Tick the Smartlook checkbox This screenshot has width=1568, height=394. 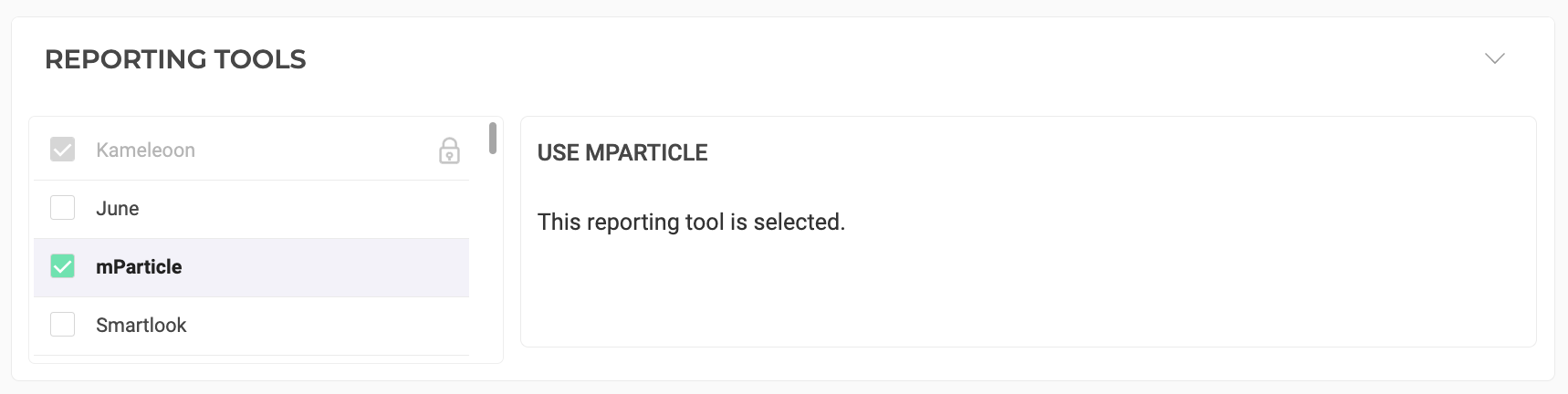(63, 325)
